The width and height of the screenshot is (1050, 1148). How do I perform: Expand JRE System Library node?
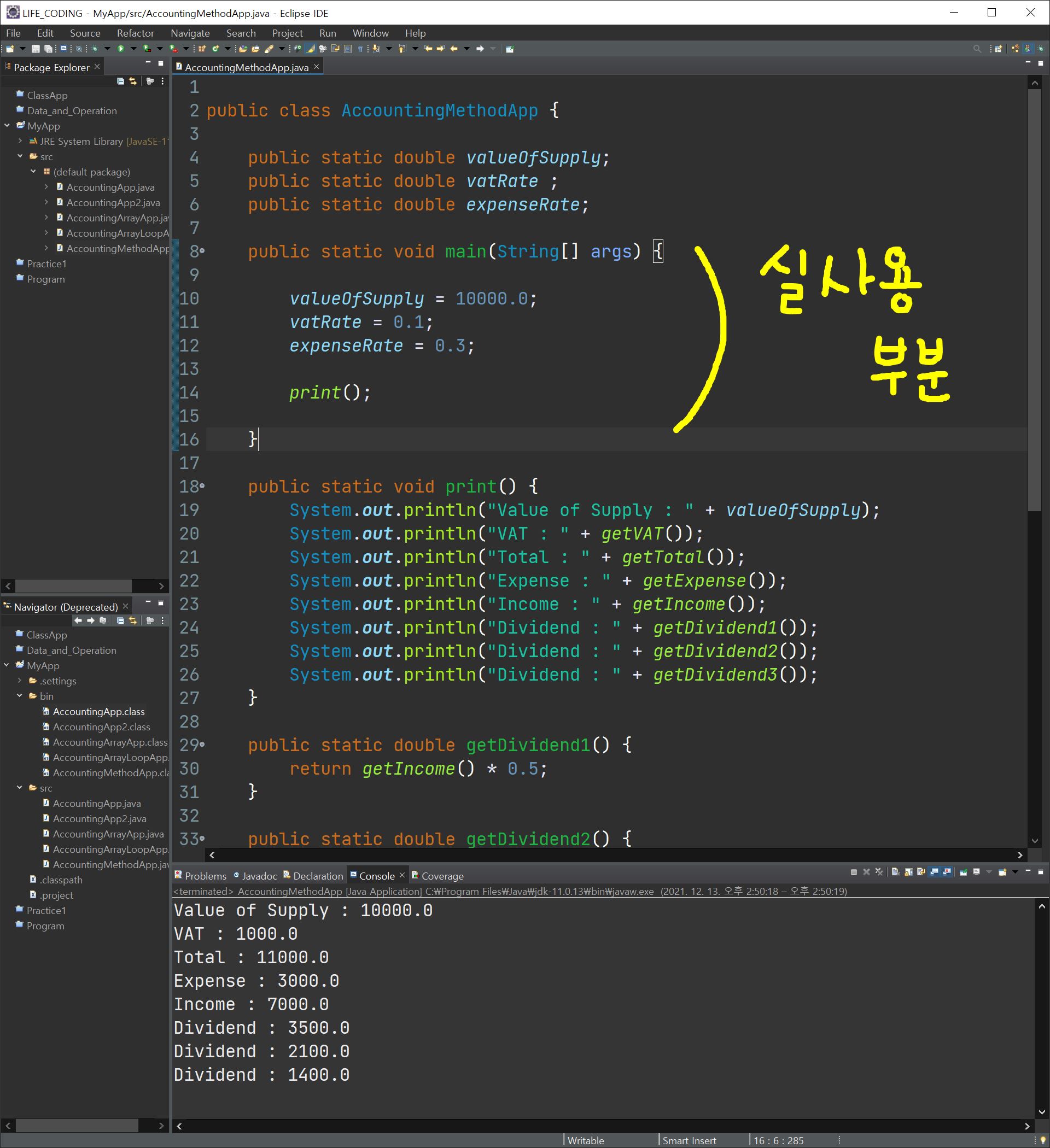tap(21, 141)
